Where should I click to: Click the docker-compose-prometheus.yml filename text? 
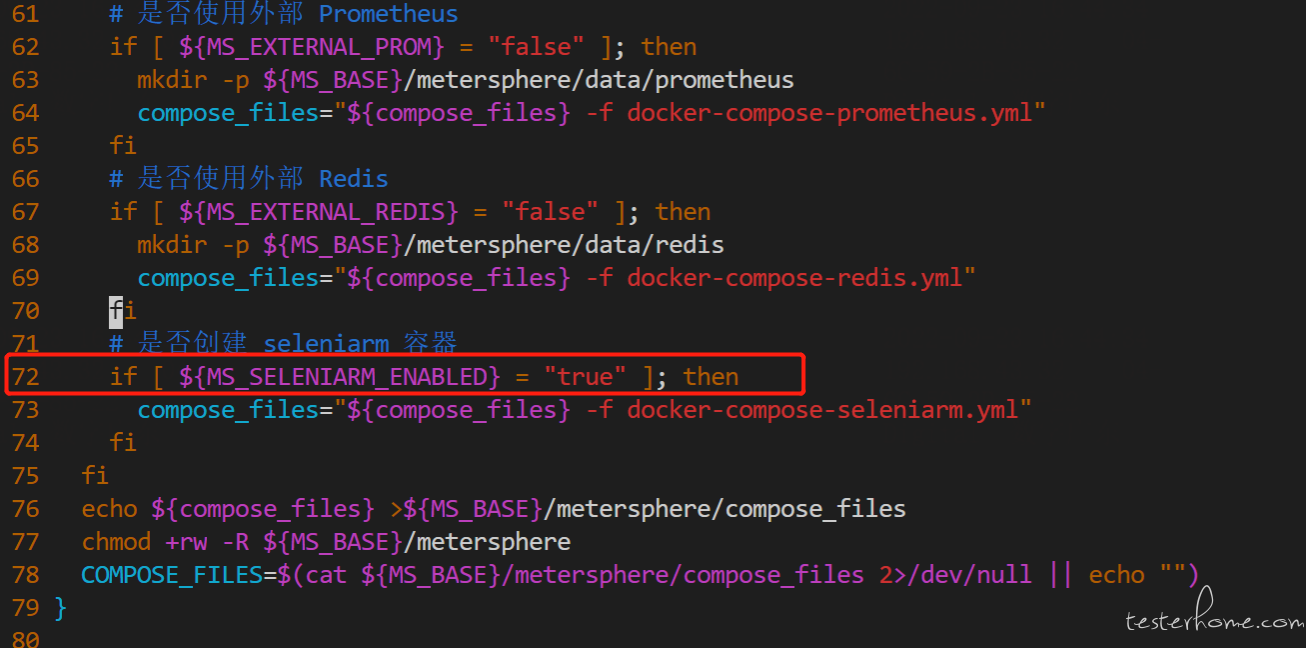tap(830, 113)
